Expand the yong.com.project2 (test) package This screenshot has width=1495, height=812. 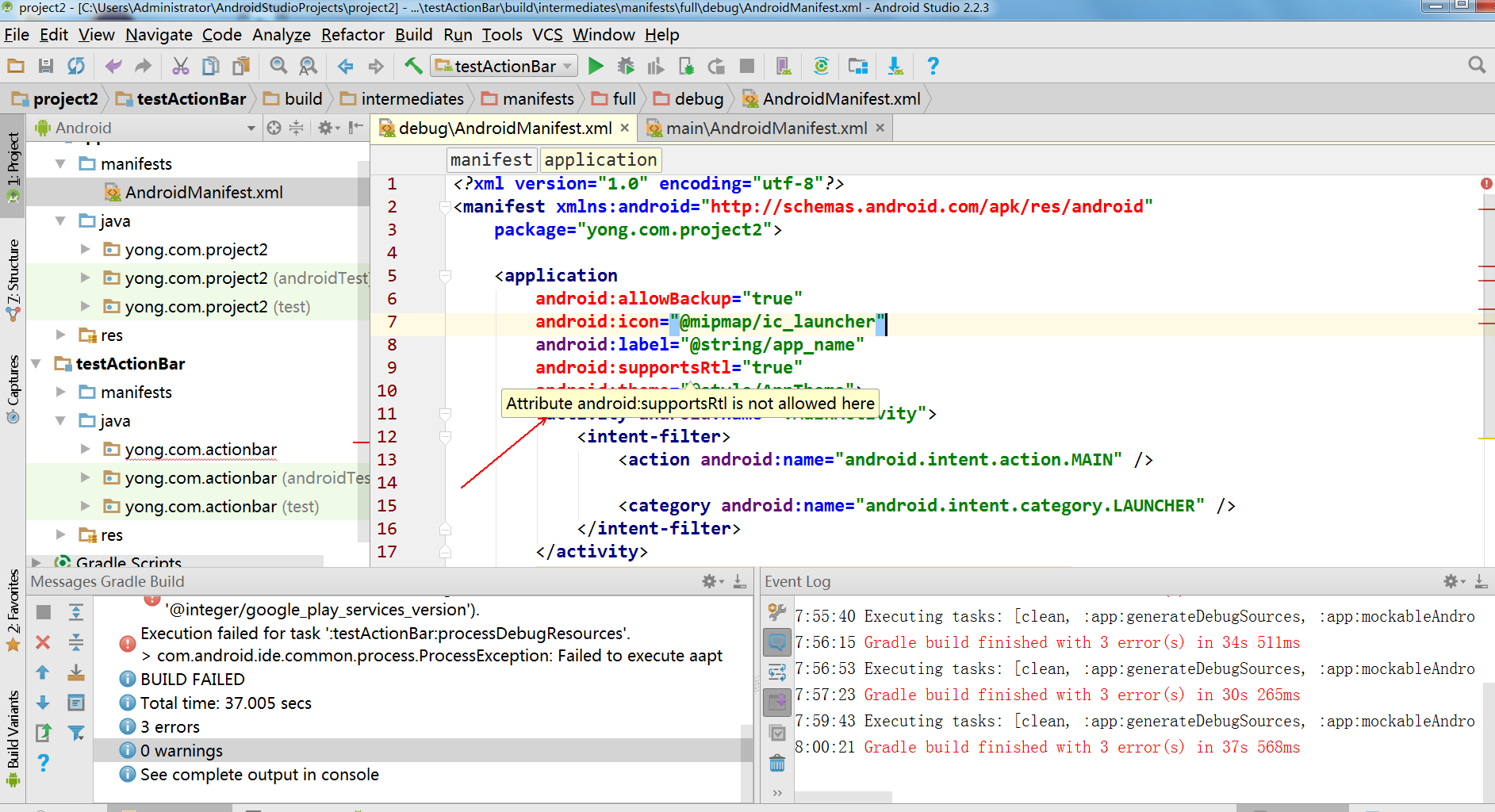[x=85, y=306]
